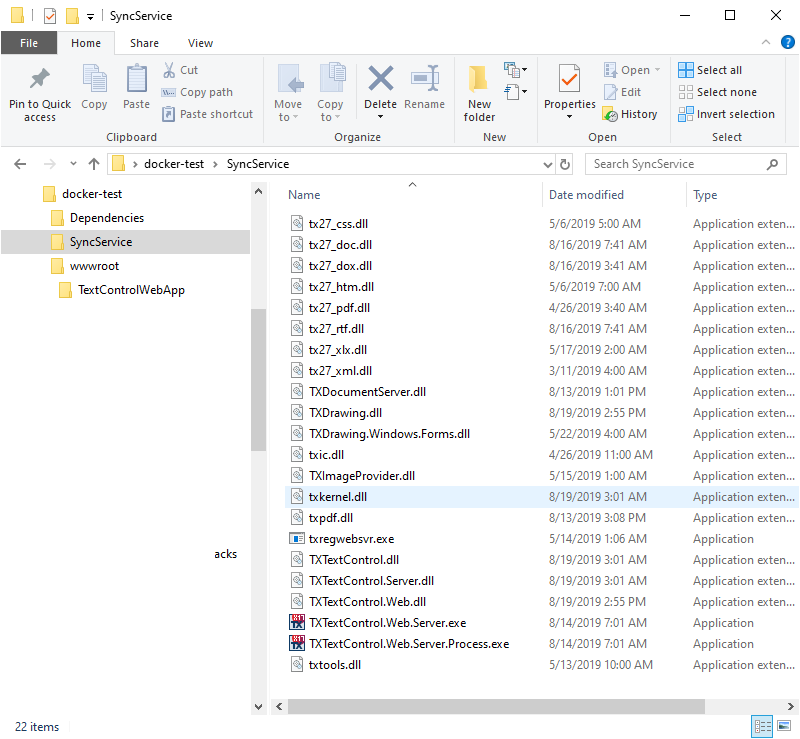Open the Properties checkmark icon

(569, 78)
